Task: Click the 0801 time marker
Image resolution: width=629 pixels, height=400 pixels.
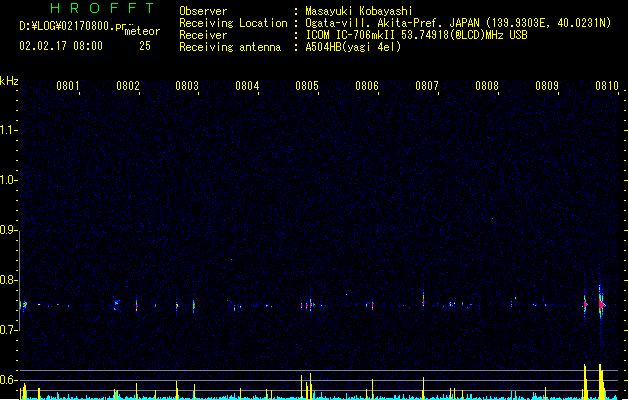Action: [67, 86]
